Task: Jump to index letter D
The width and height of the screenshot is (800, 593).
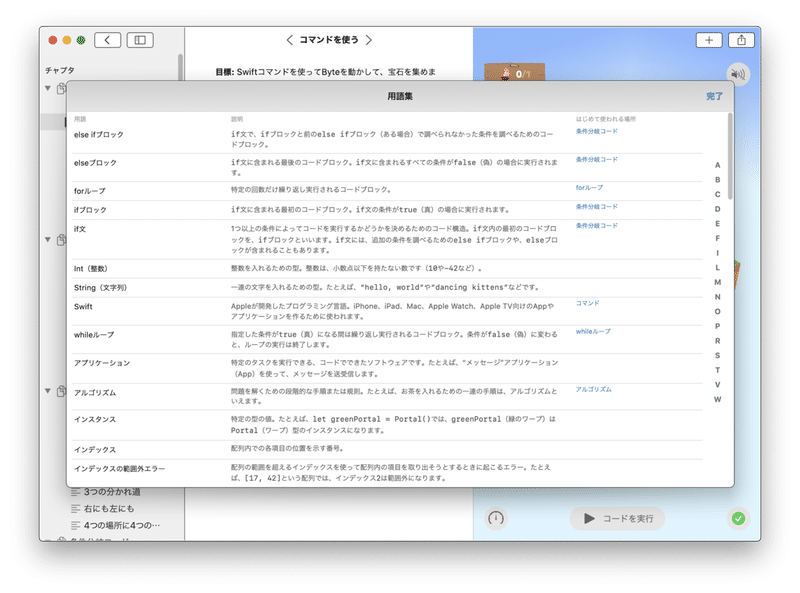Action: [717, 209]
